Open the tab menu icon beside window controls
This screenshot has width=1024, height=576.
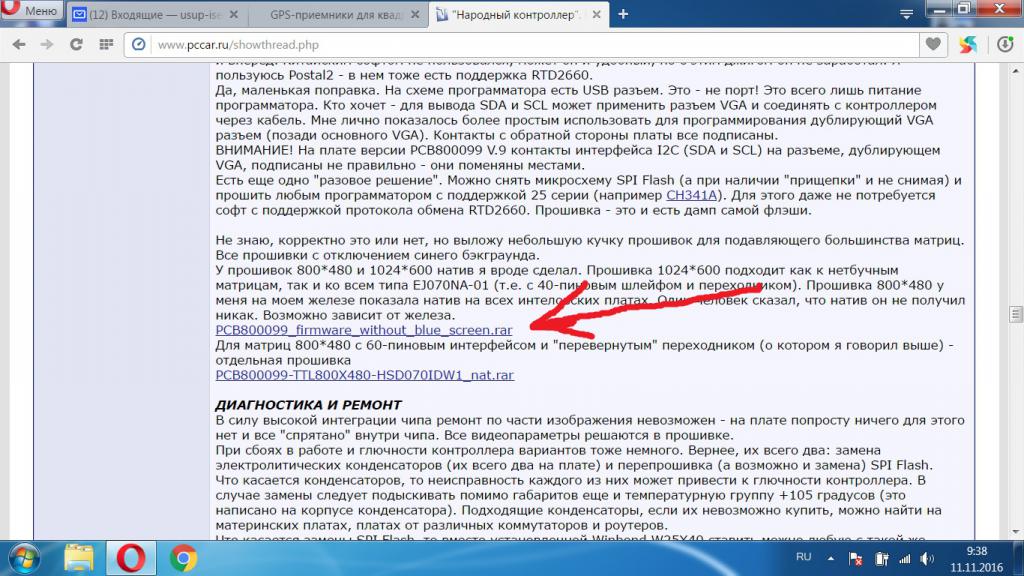(906, 14)
